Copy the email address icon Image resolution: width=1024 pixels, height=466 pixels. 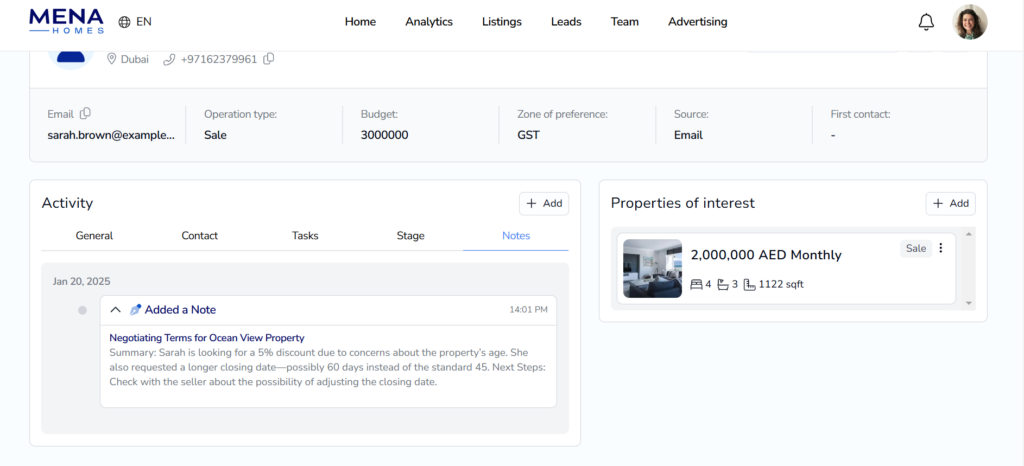(85, 114)
